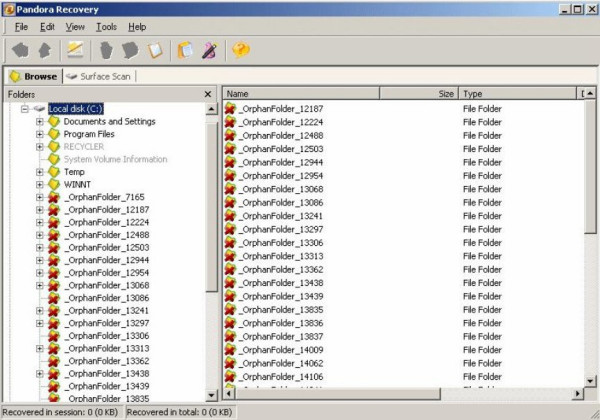The image size is (600, 420).
Task: Click the _OrphanFolder_12187 icon in file list
Action: pyautogui.click(x=230, y=108)
